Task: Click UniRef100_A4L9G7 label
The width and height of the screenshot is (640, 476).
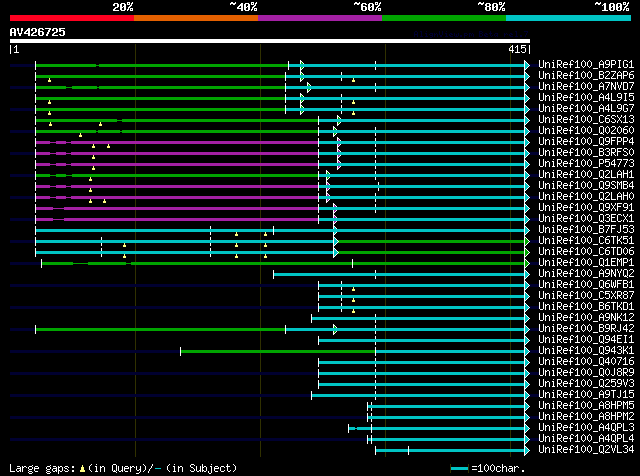Action: [x=586, y=109]
